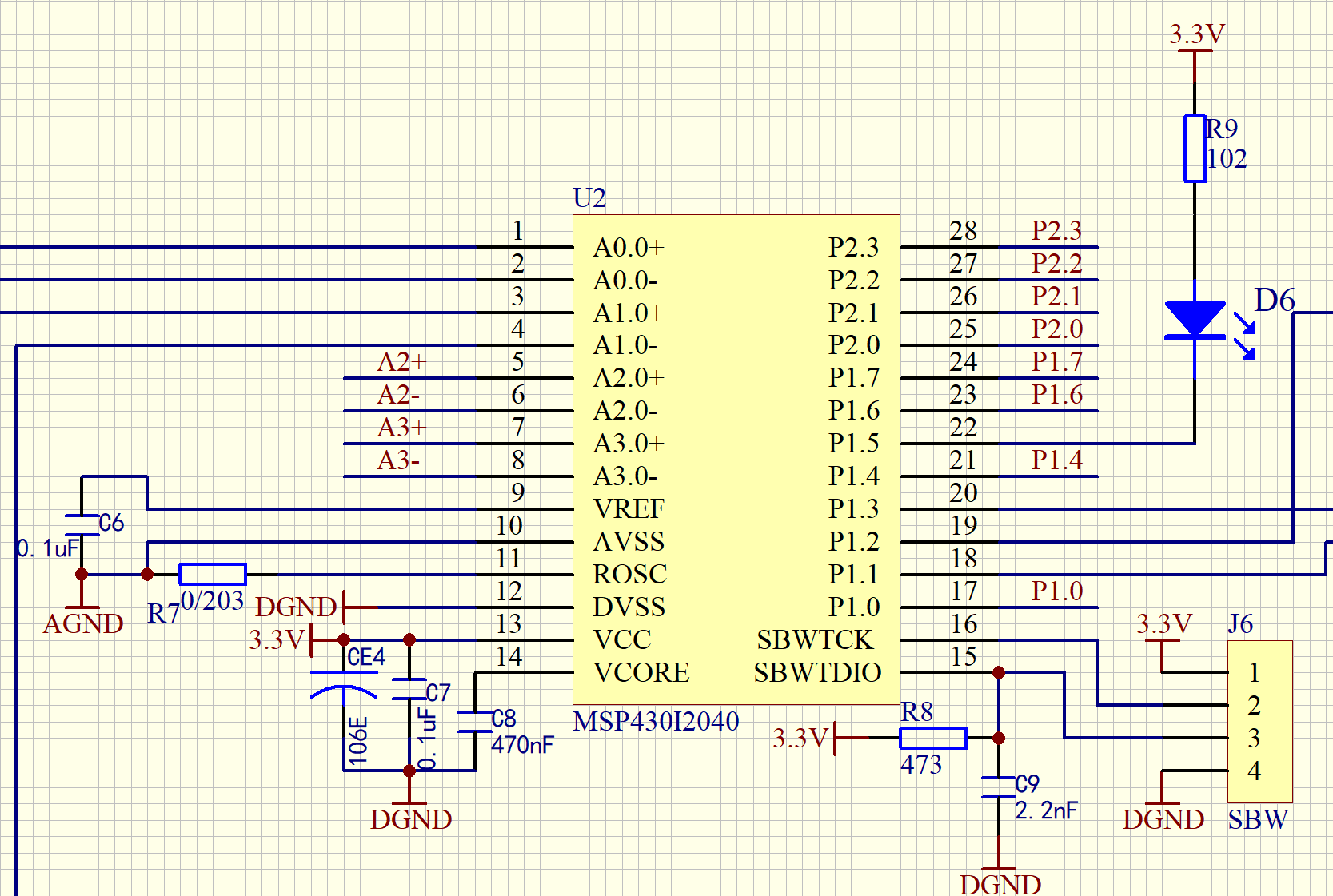Select the CE4 polarized capacitor symbol
The height and width of the screenshot is (896, 1333).
(344, 684)
